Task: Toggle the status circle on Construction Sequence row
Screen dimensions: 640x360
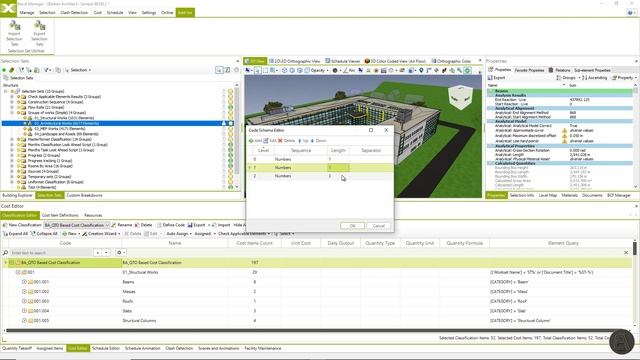Action: pos(231,102)
